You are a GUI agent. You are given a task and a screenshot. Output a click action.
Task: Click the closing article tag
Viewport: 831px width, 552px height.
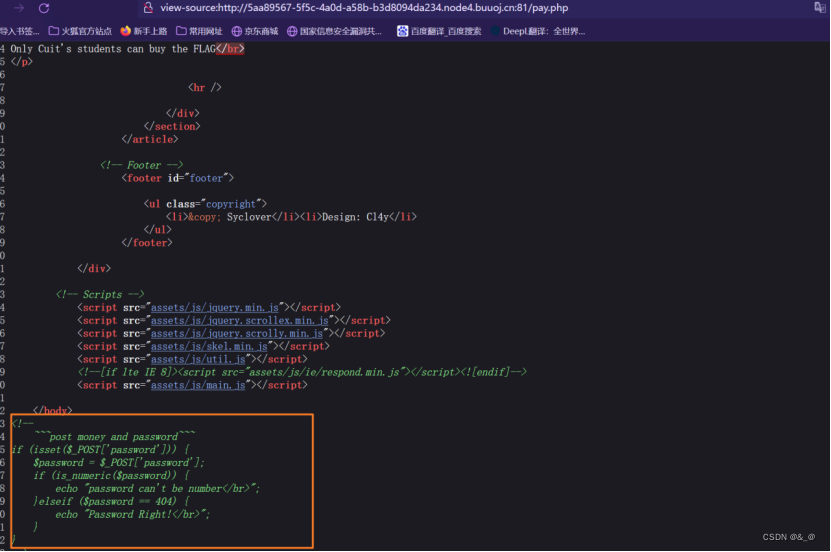(150, 139)
